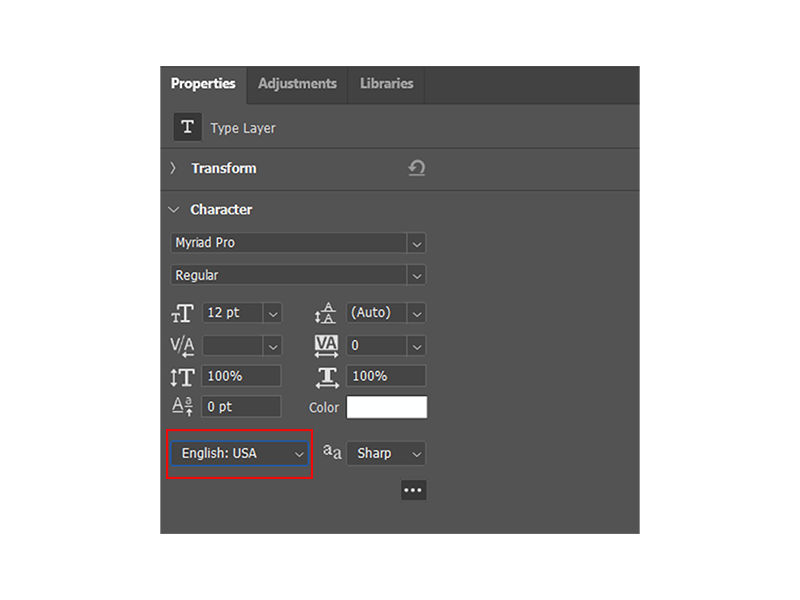Click the Type Layer thumbnail icon
Screen dimensions: 800x600
187,126
